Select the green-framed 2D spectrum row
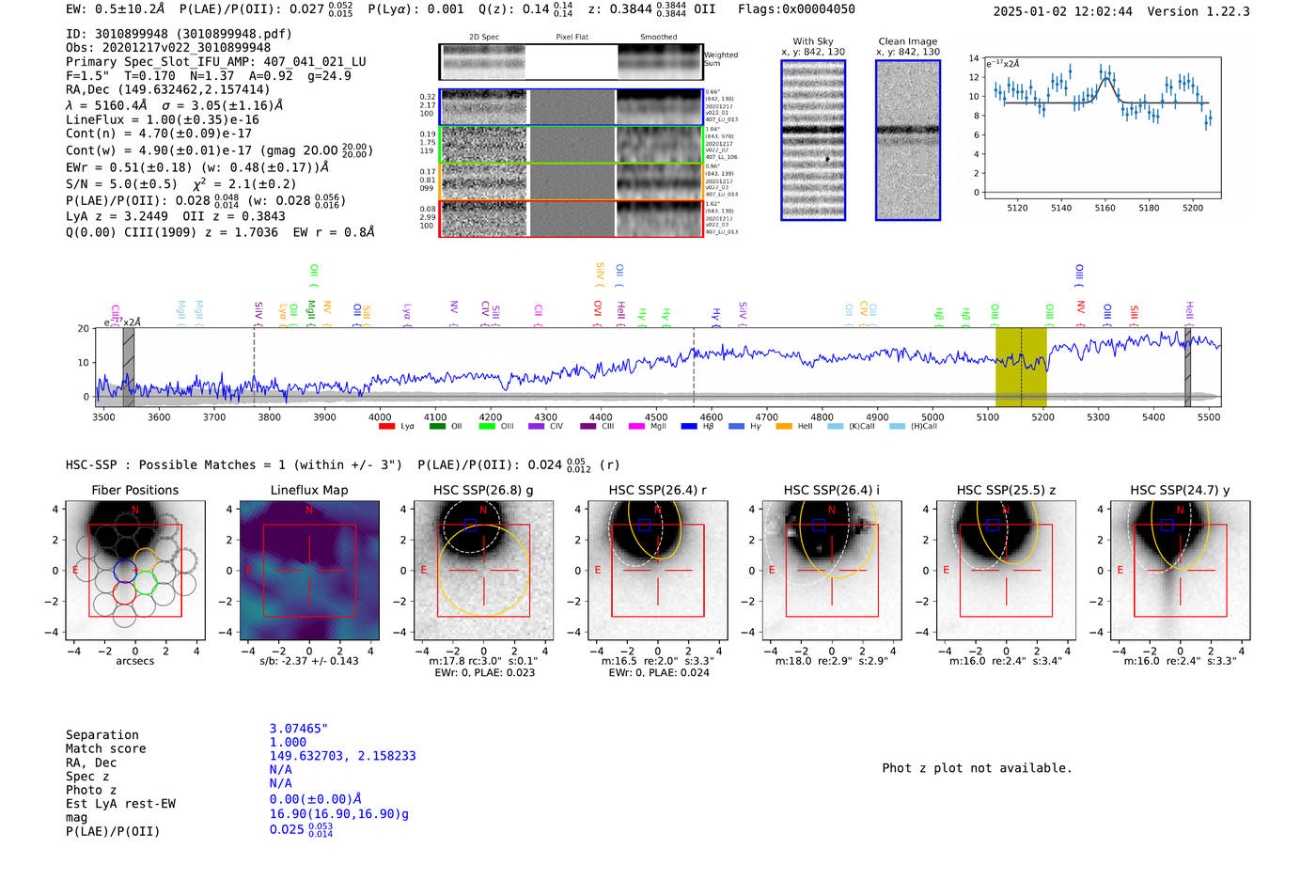The image size is (1316, 896). click(x=572, y=145)
